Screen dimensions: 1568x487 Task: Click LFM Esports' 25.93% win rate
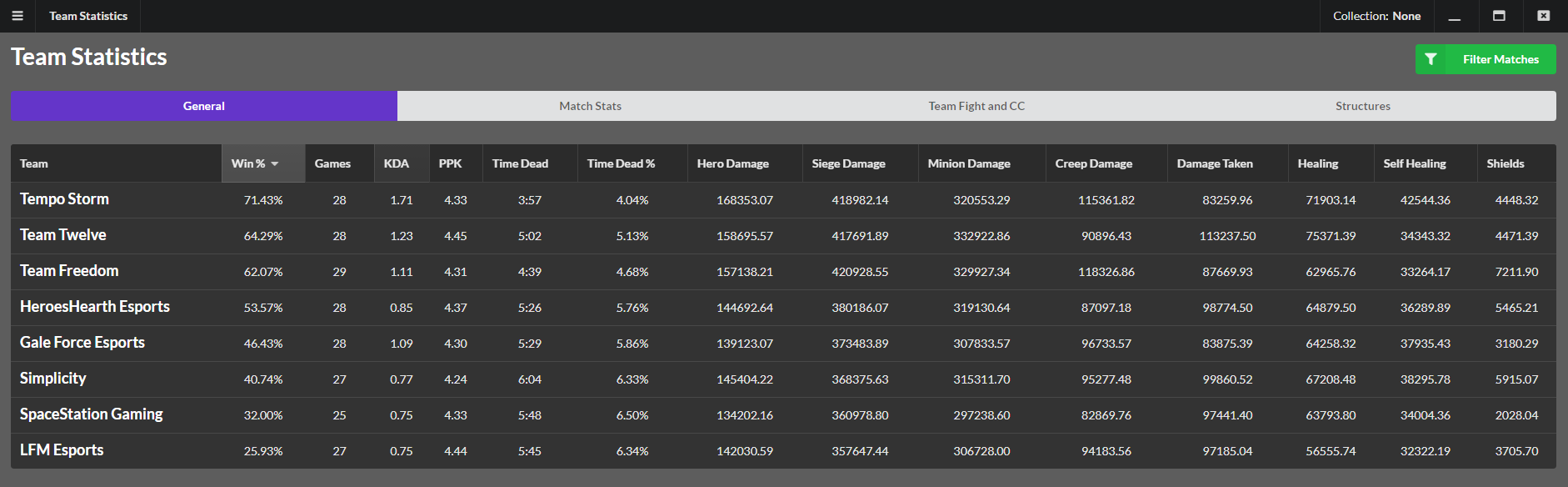[x=263, y=451]
